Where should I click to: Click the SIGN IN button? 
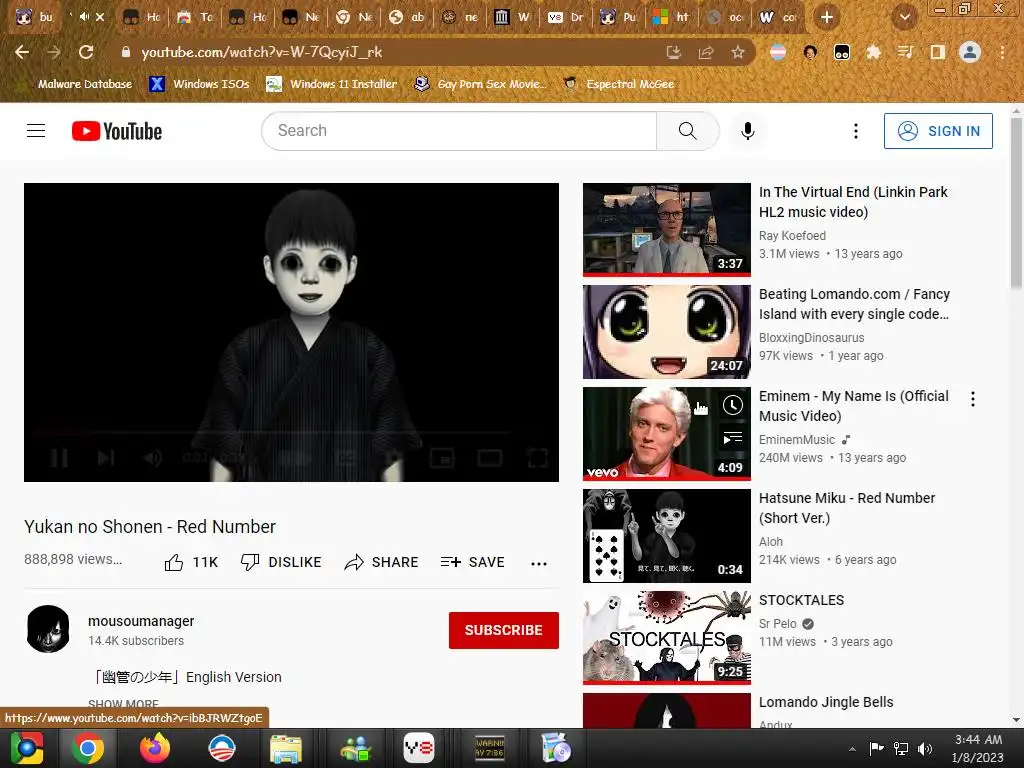pyautogui.click(x=938, y=131)
